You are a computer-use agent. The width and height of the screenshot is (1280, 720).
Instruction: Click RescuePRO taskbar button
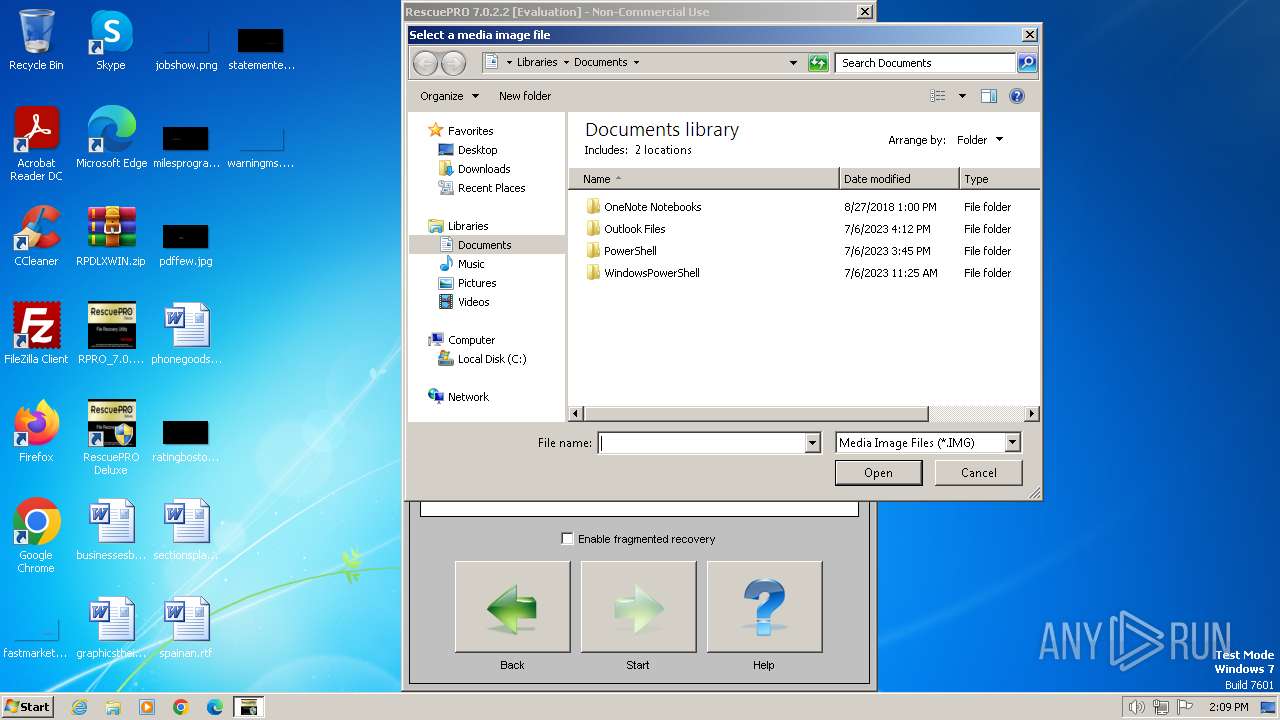pyautogui.click(x=248, y=707)
